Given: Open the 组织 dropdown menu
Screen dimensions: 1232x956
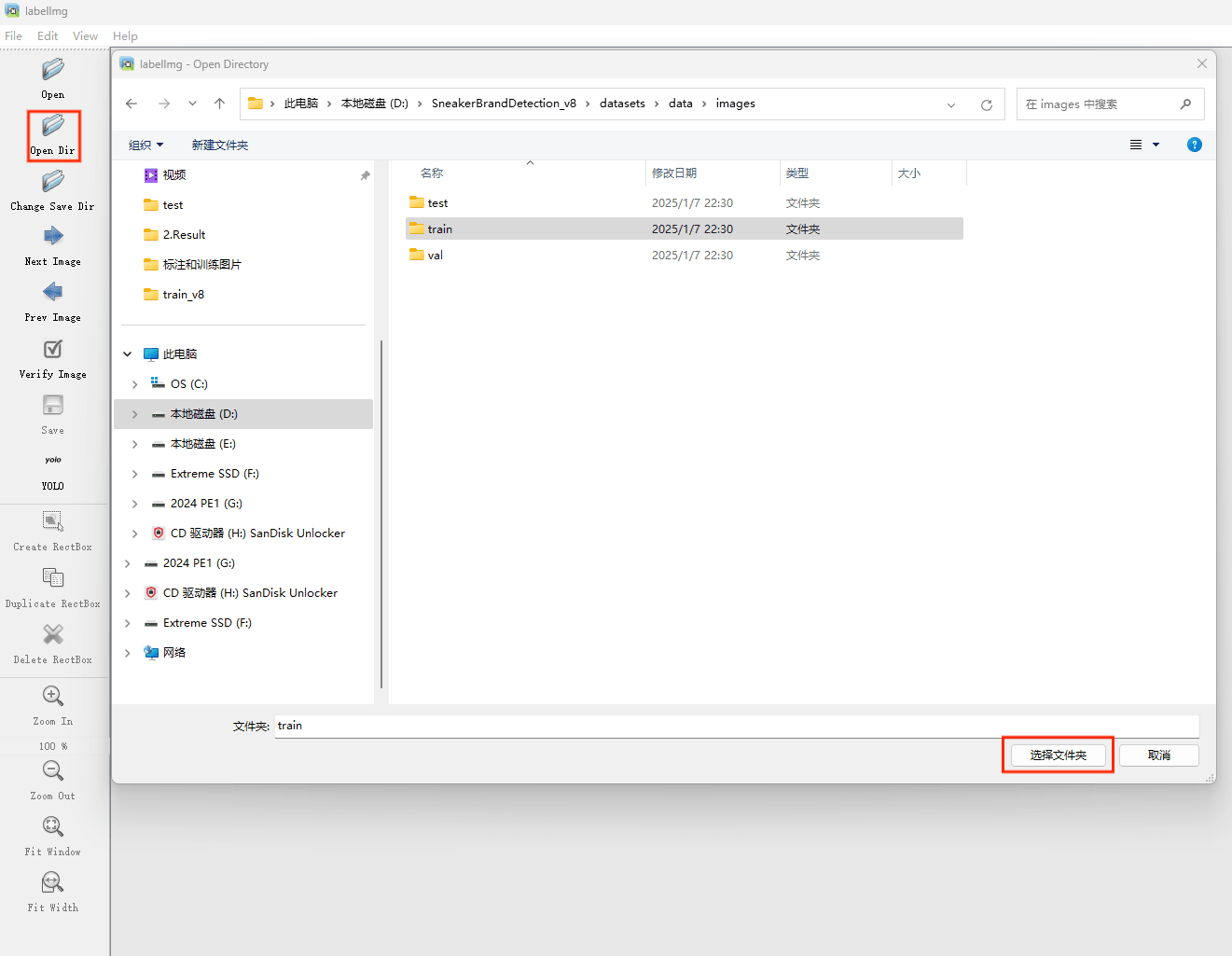Looking at the screenshot, I should [x=145, y=145].
